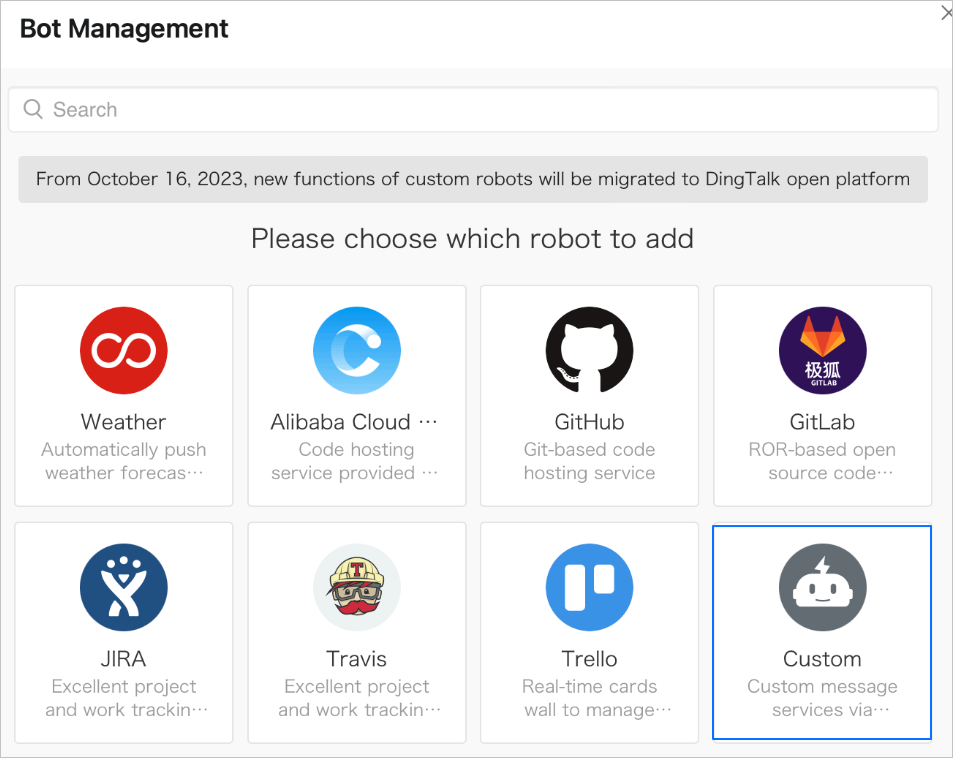Click 'Git-based code hosting service' description

pos(590,461)
